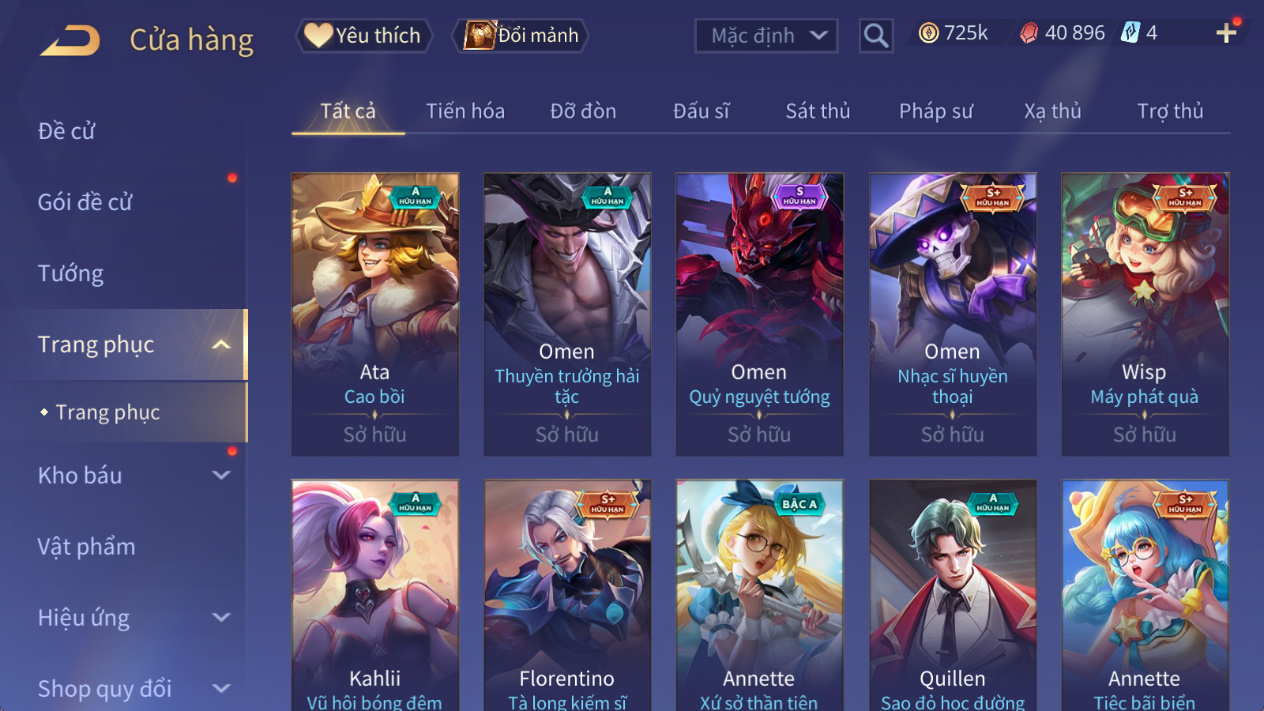Open the Tướng sidebar menu item

[70, 274]
